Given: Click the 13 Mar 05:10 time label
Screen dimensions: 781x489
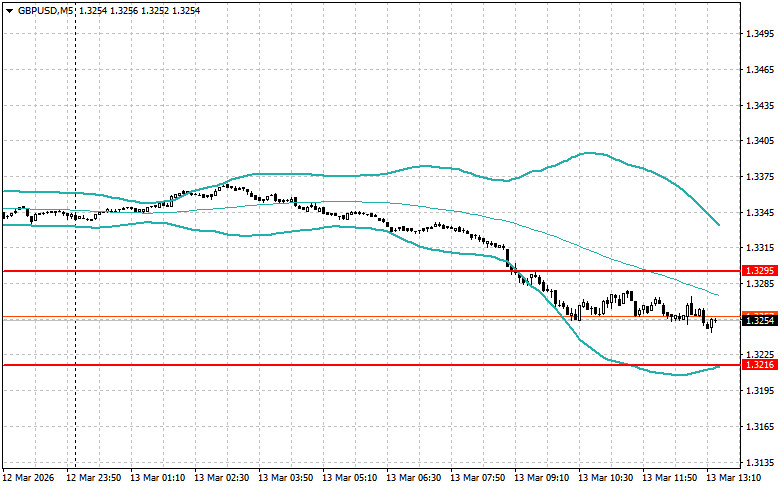Looking at the screenshot, I should [x=349, y=478].
